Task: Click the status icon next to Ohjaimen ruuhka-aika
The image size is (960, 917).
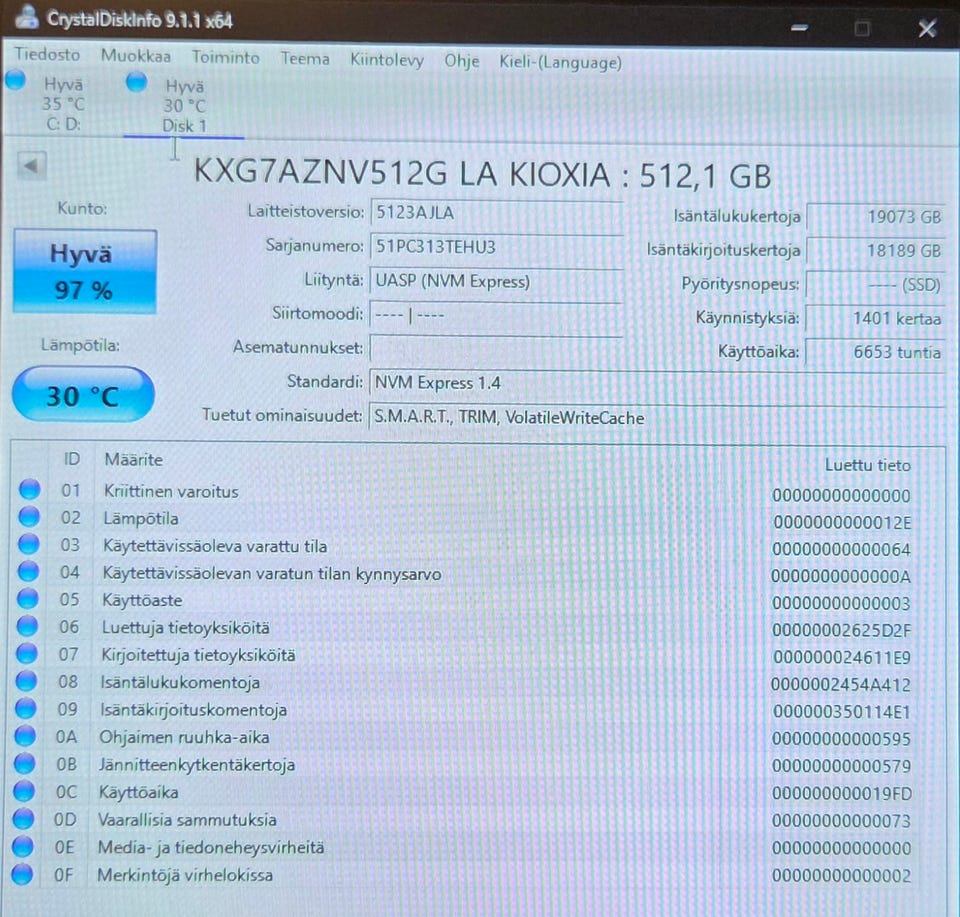Action: 28,737
